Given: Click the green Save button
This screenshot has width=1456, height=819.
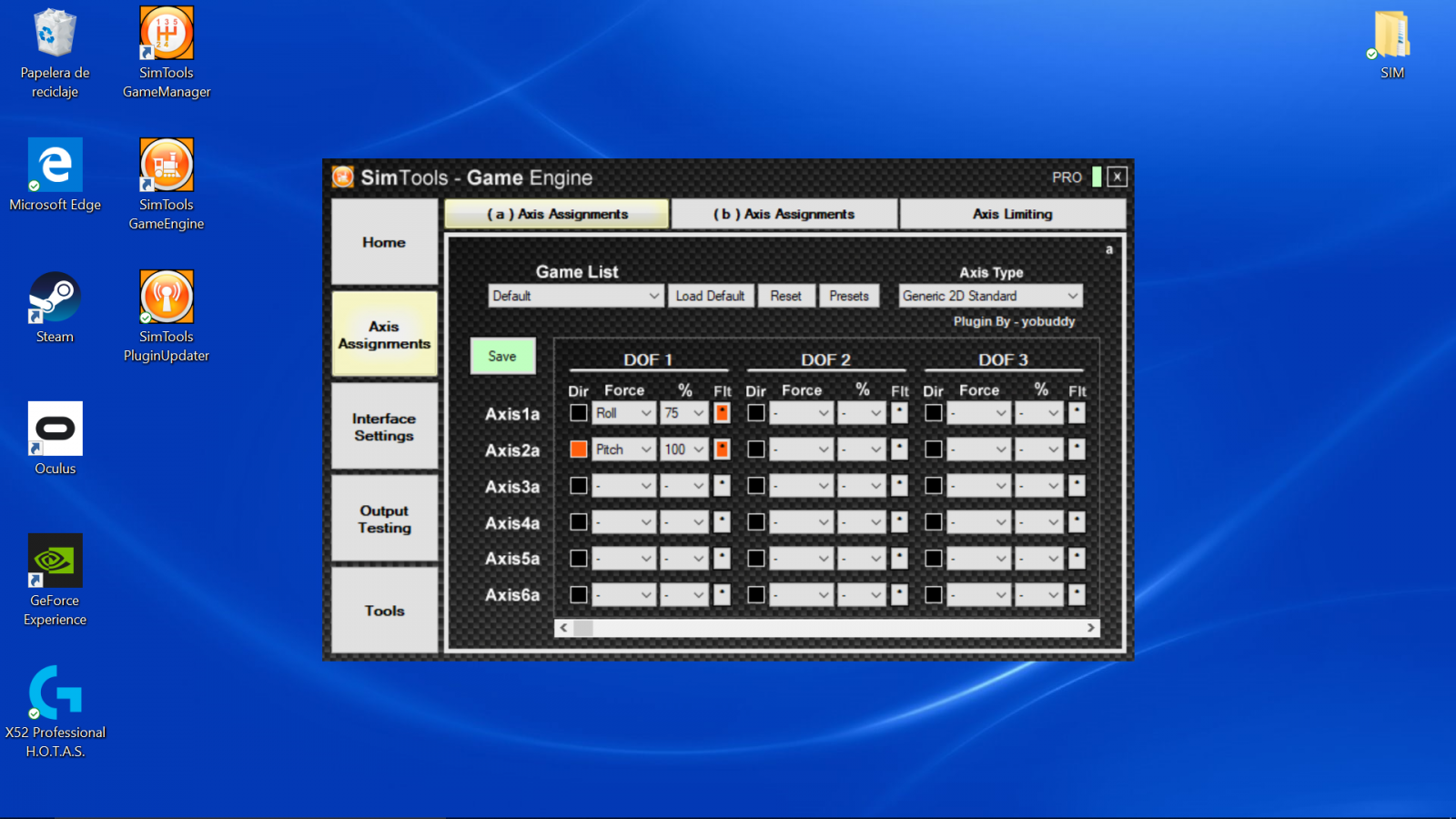Looking at the screenshot, I should [x=502, y=356].
